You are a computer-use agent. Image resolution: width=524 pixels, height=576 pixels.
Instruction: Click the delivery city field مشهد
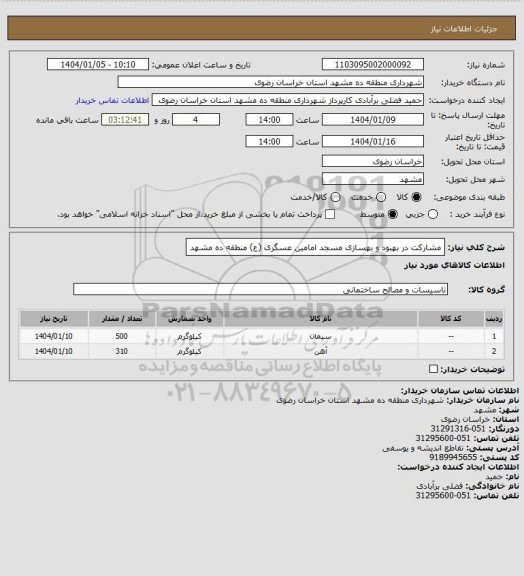373,179
